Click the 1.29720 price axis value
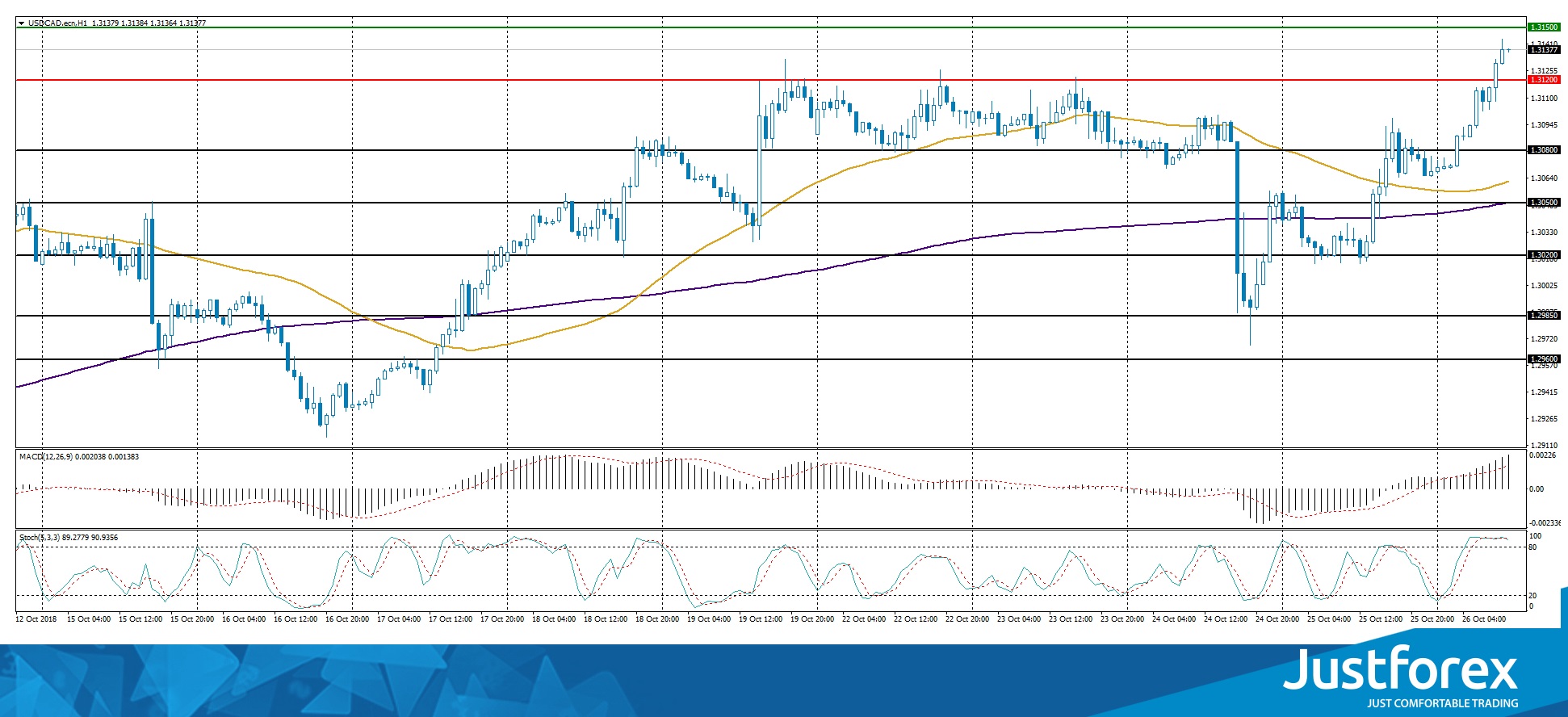1568x717 pixels. 1544,339
